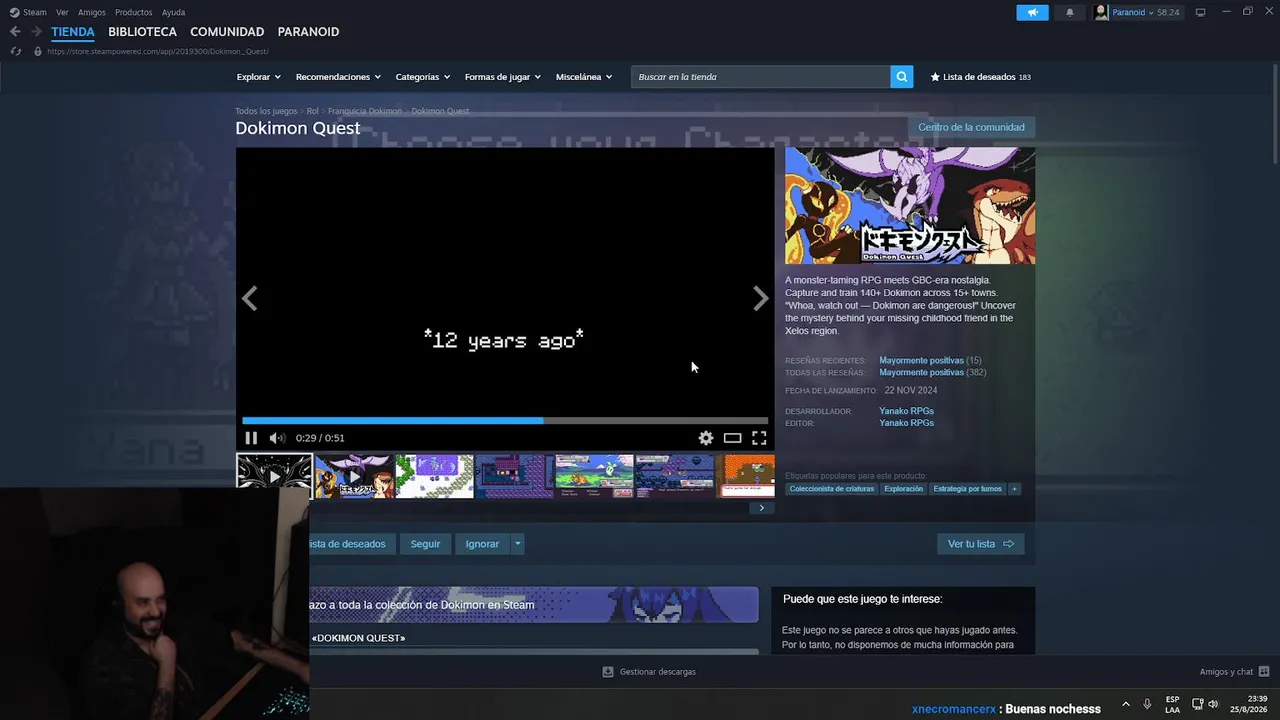Open the Productos menu
Viewport: 1280px width, 720px height.
134,12
